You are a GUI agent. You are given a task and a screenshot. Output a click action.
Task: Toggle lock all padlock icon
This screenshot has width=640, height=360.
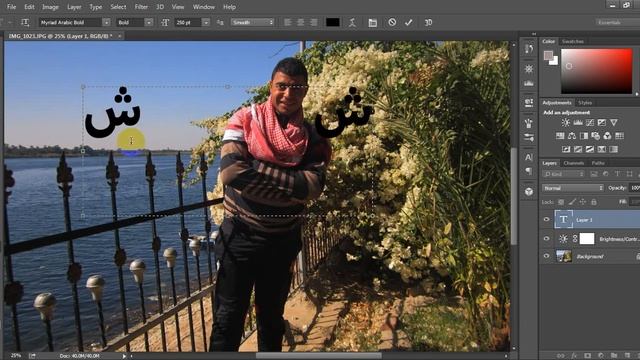[x=594, y=202]
